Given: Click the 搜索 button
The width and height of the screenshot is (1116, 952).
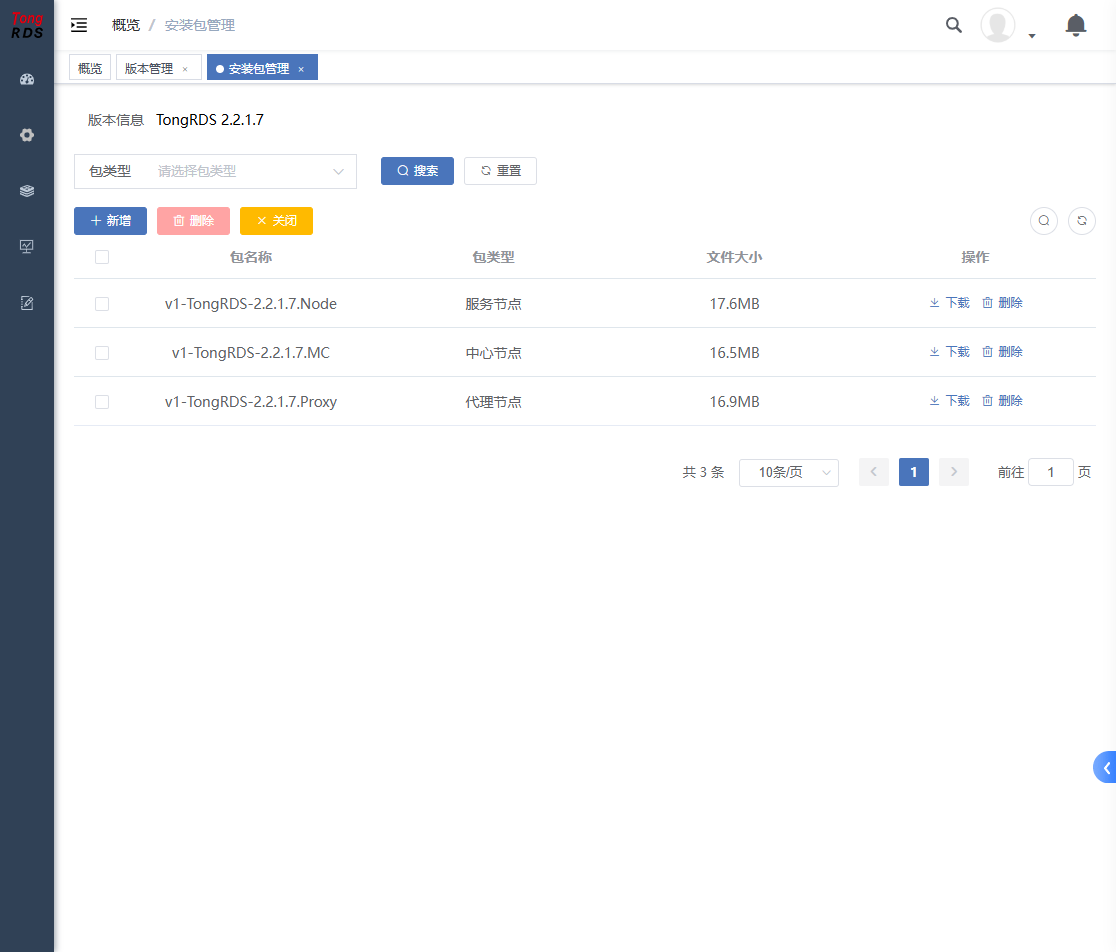Looking at the screenshot, I should pyautogui.click(x=417, y=171).
